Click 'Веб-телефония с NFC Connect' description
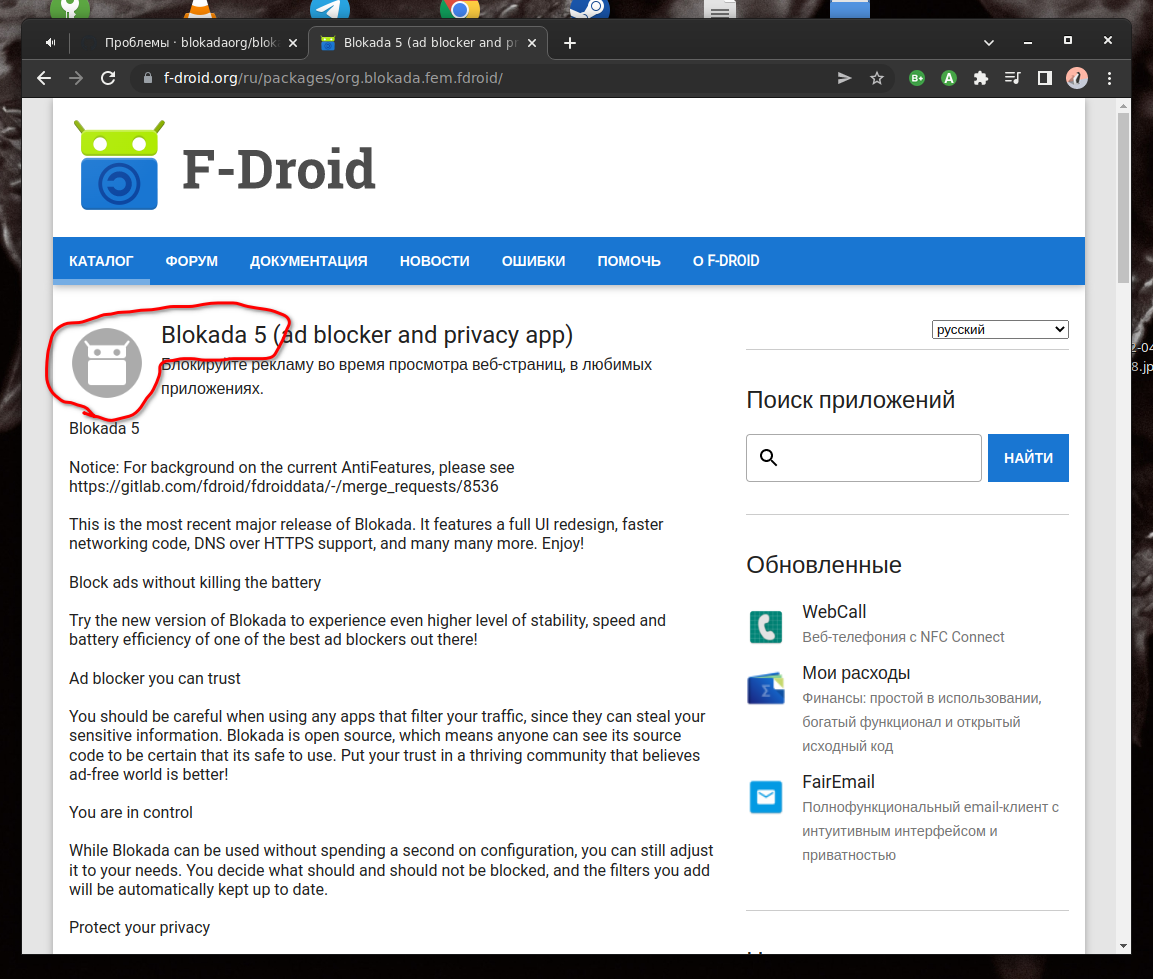 point(903,637)
